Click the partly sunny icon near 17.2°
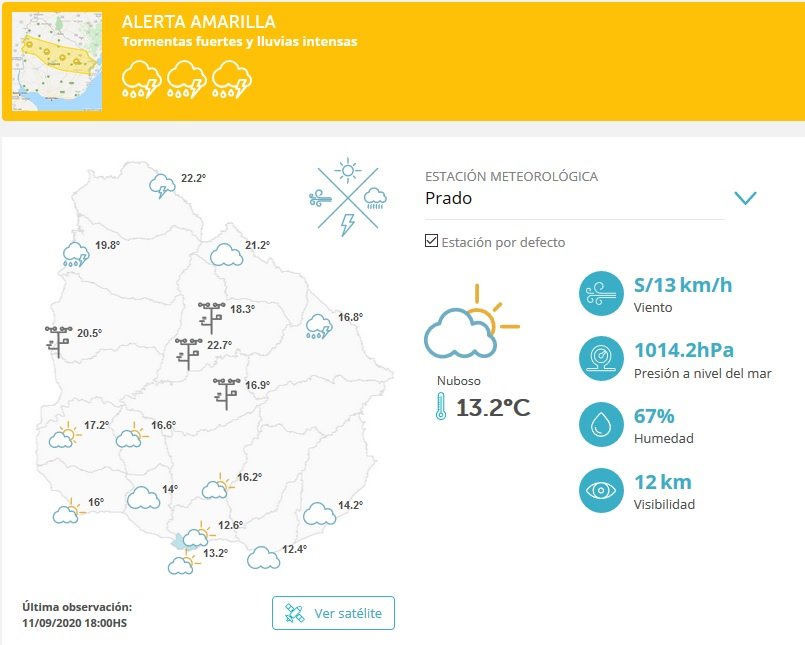Screen dimensions: 805x645 tap(64, 435)
